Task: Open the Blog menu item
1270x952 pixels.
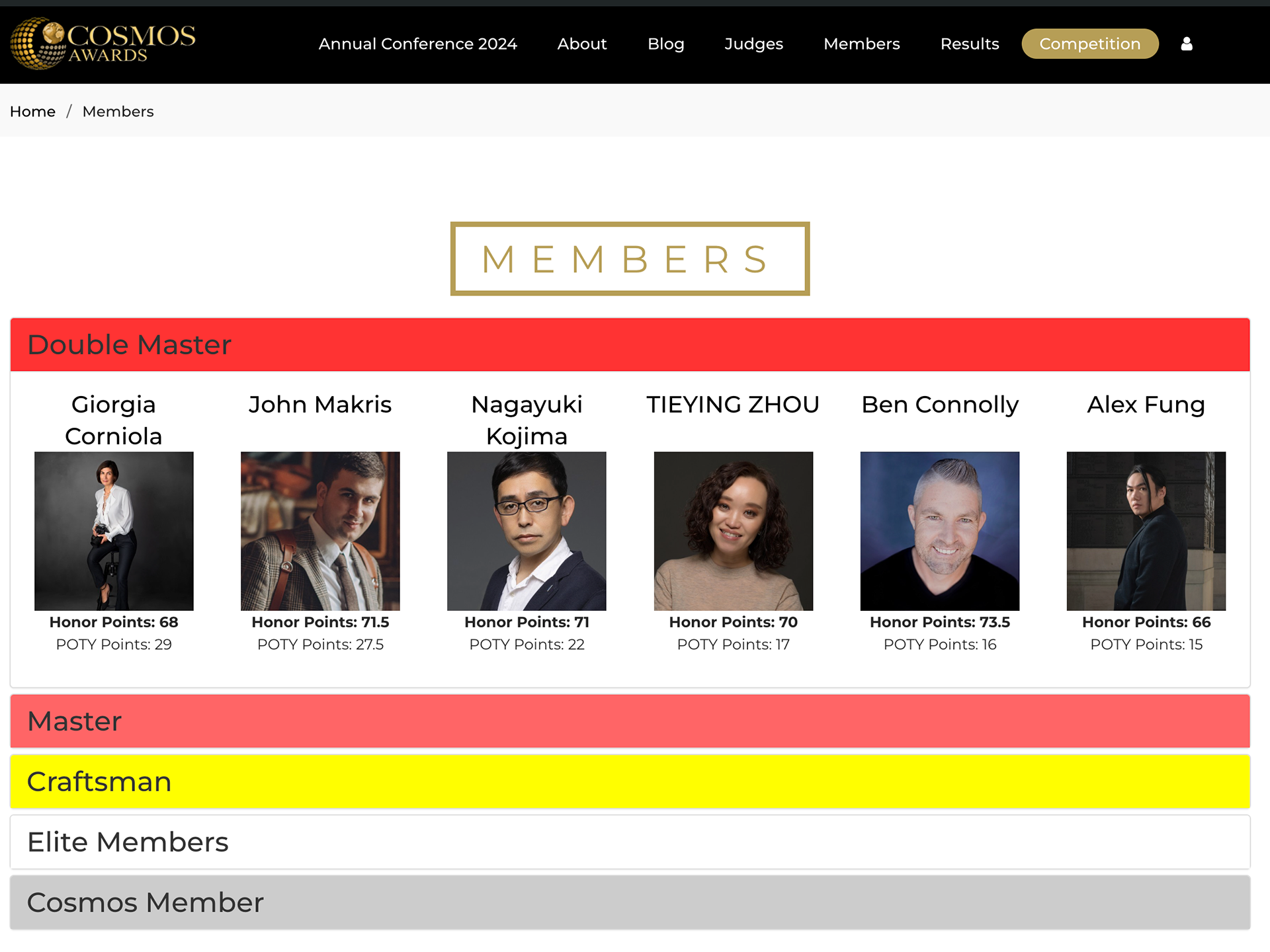Action: point(665,44)
